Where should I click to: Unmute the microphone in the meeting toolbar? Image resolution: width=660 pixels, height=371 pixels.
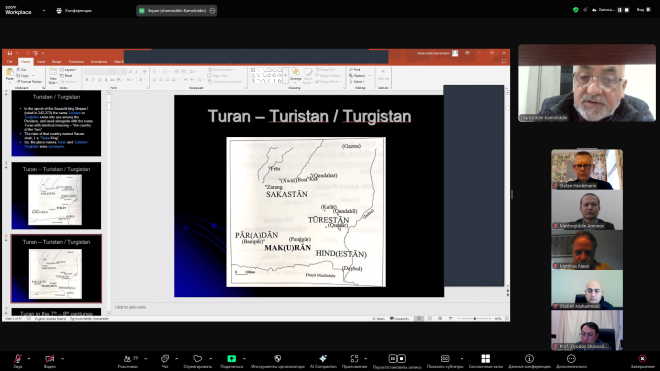click(x=18, y=359)
